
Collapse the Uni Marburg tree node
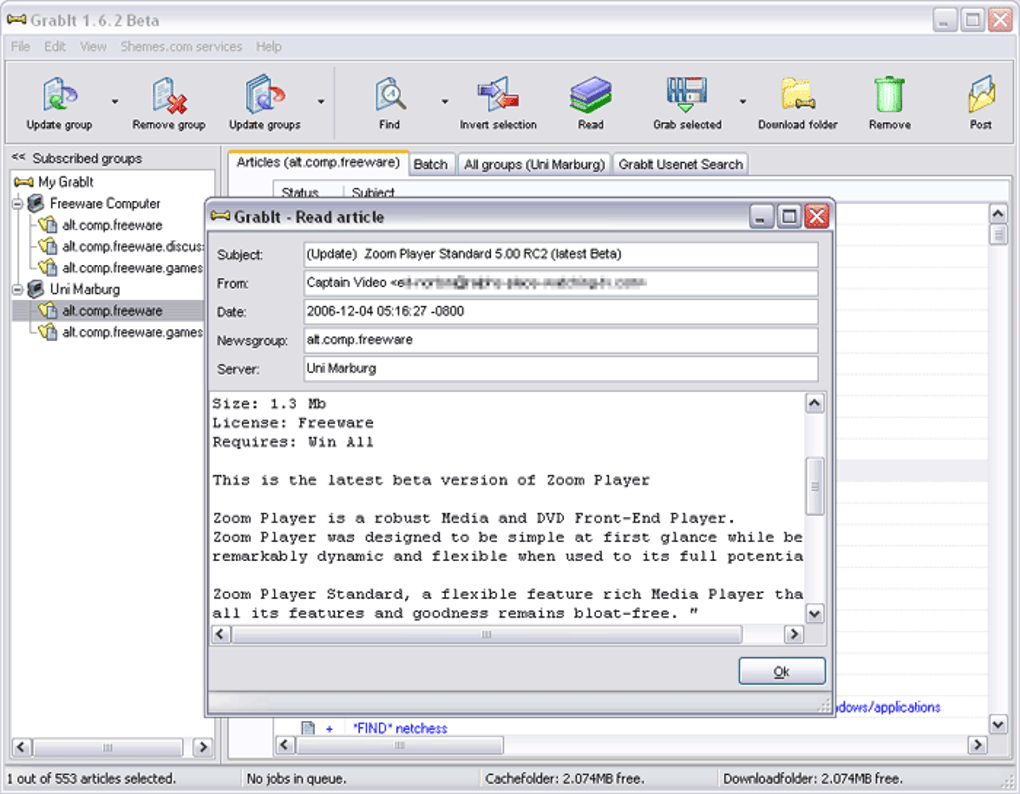coord(18,290)
